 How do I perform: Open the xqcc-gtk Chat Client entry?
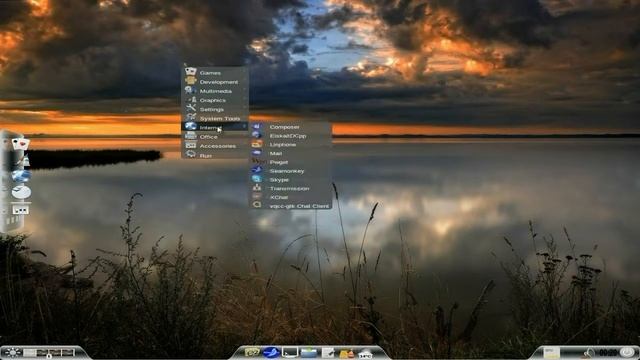pos(291,206)
